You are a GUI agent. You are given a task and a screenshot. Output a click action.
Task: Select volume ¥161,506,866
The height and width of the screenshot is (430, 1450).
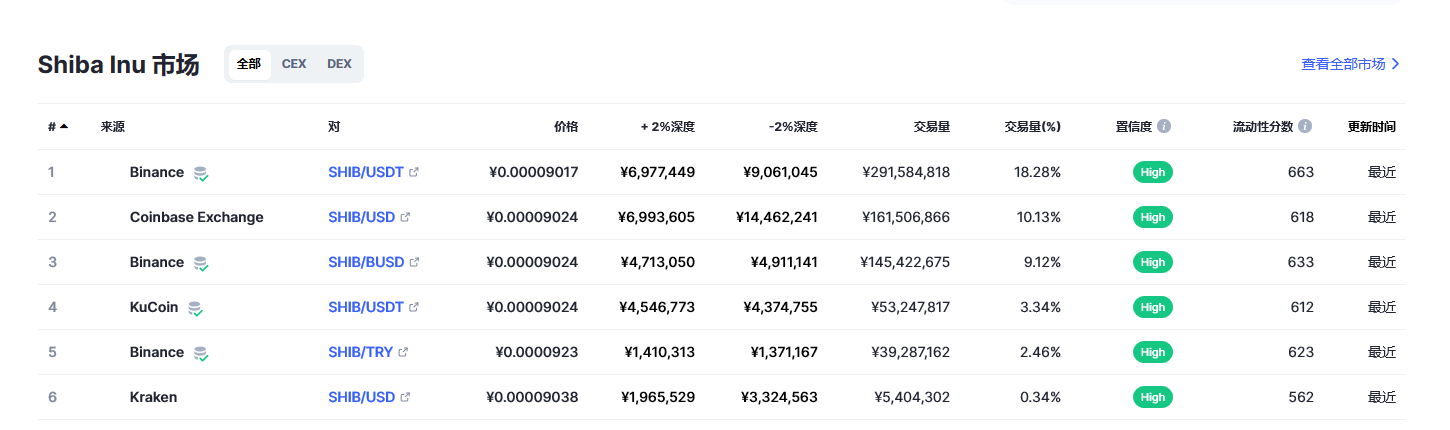[907, 217]
